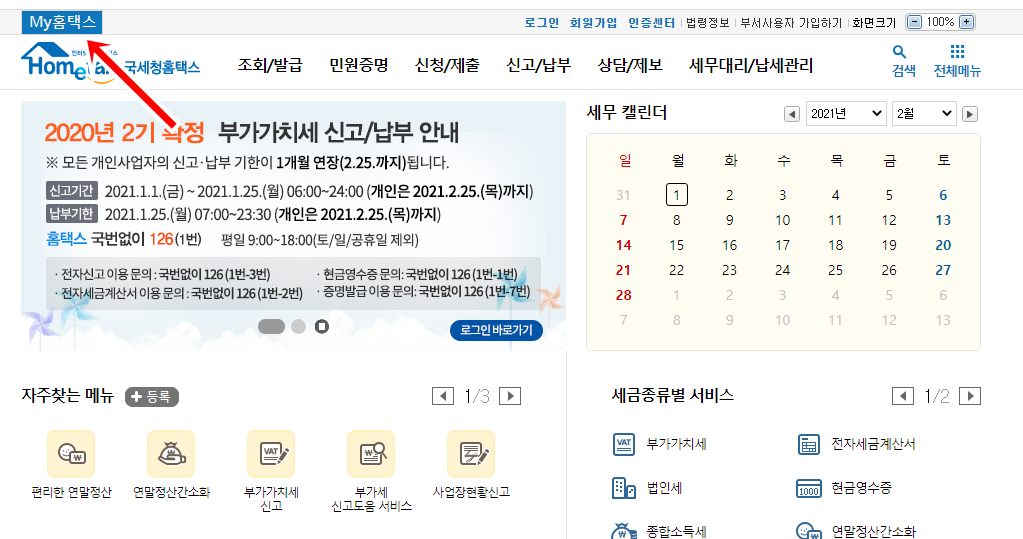Image resolution: width=1023 pixels, height=539 pixels.
Task: Show first banner slide indicator
Action: pyautogui.click(x=271, y=326)
